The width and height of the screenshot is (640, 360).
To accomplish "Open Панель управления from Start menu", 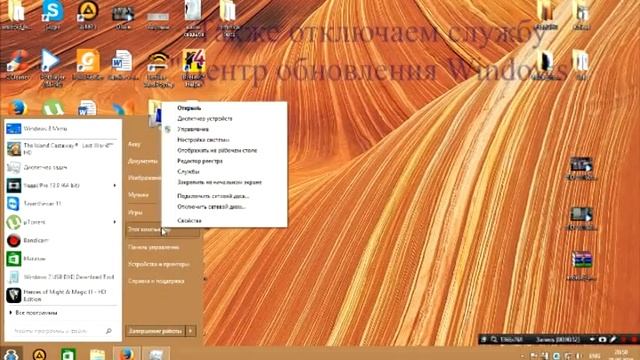I will pyautogui.click(x=153, y=247).
